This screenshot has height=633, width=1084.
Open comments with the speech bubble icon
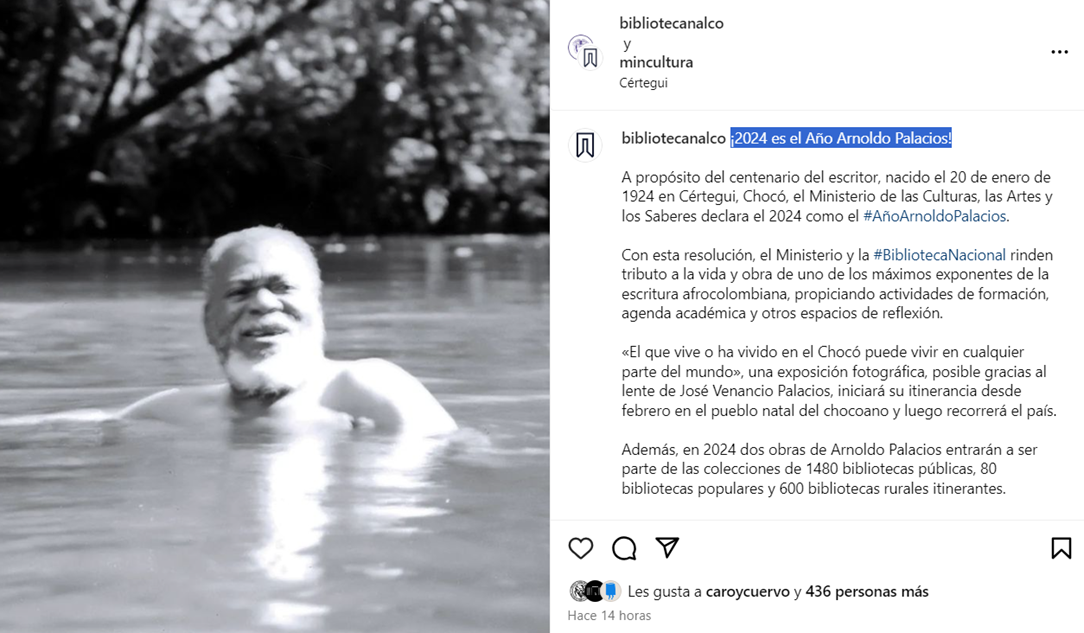(624, 548)
